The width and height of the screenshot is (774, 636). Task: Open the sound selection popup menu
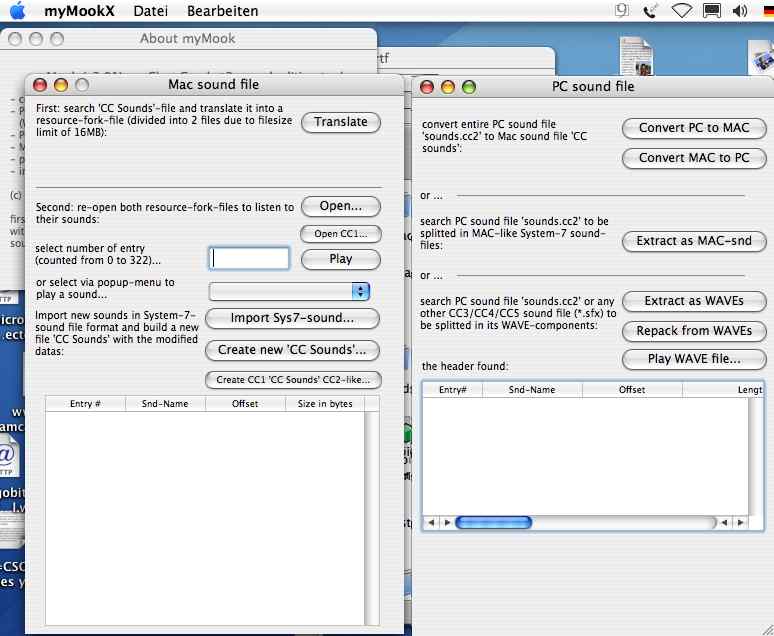(x=289, y=291)
